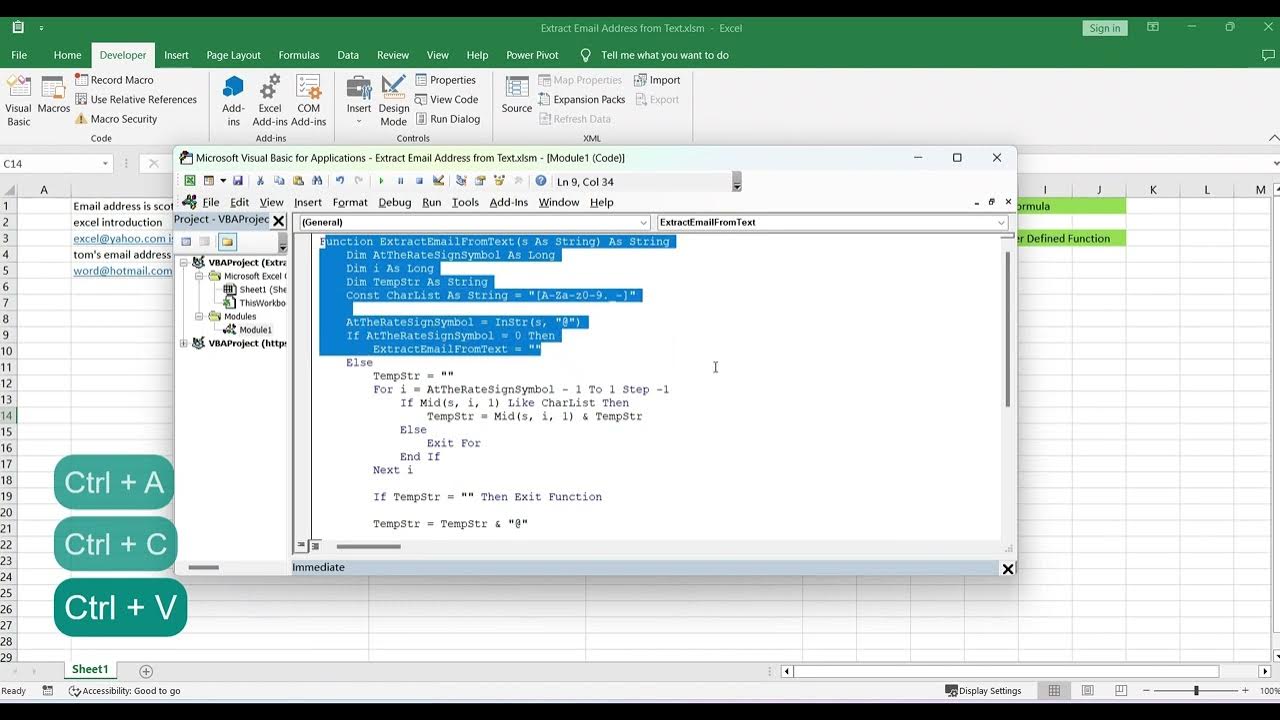Add a new sheet with plus button
The image size is (1280, 720).
(146, 671)
